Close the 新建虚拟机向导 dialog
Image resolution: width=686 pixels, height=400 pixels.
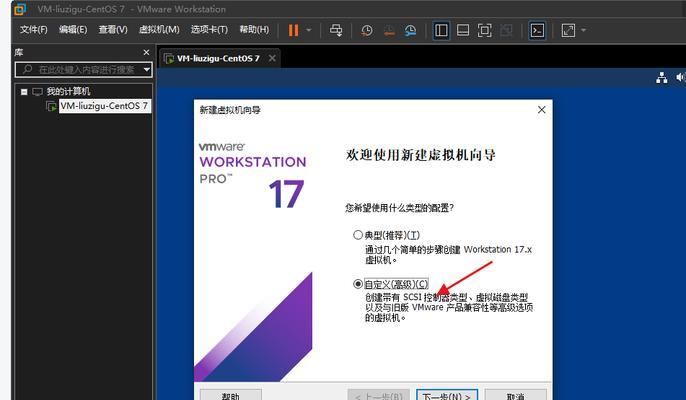pyautogui.click(x=542, y=110)
